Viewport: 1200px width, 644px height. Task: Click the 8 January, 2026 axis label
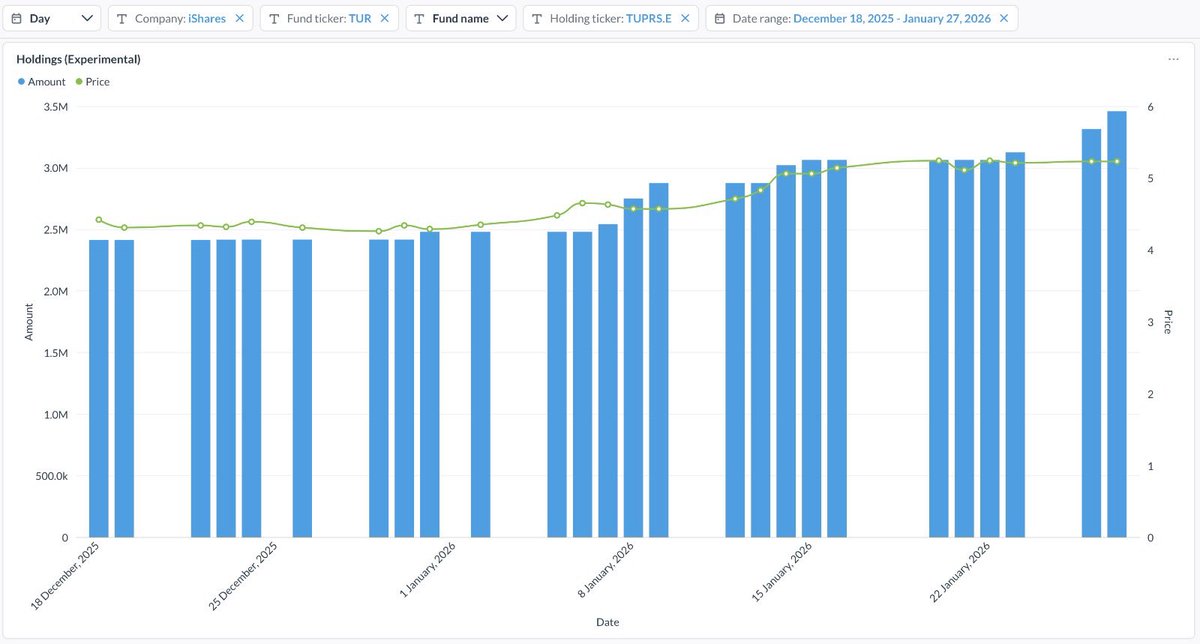tap(605, 571)
